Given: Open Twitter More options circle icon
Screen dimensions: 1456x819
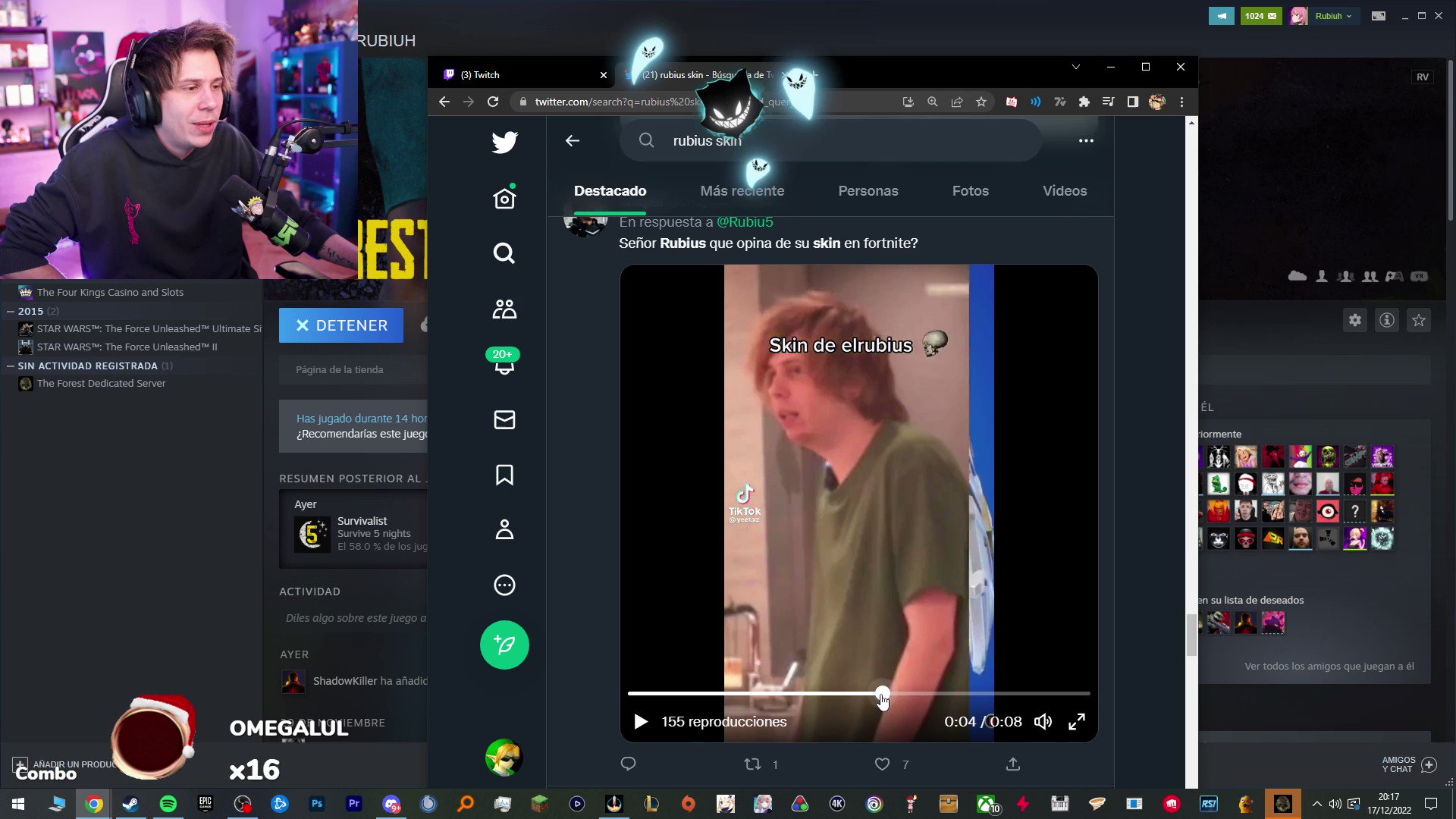Looking at the screenshot, I should click(x=504, y=585).
